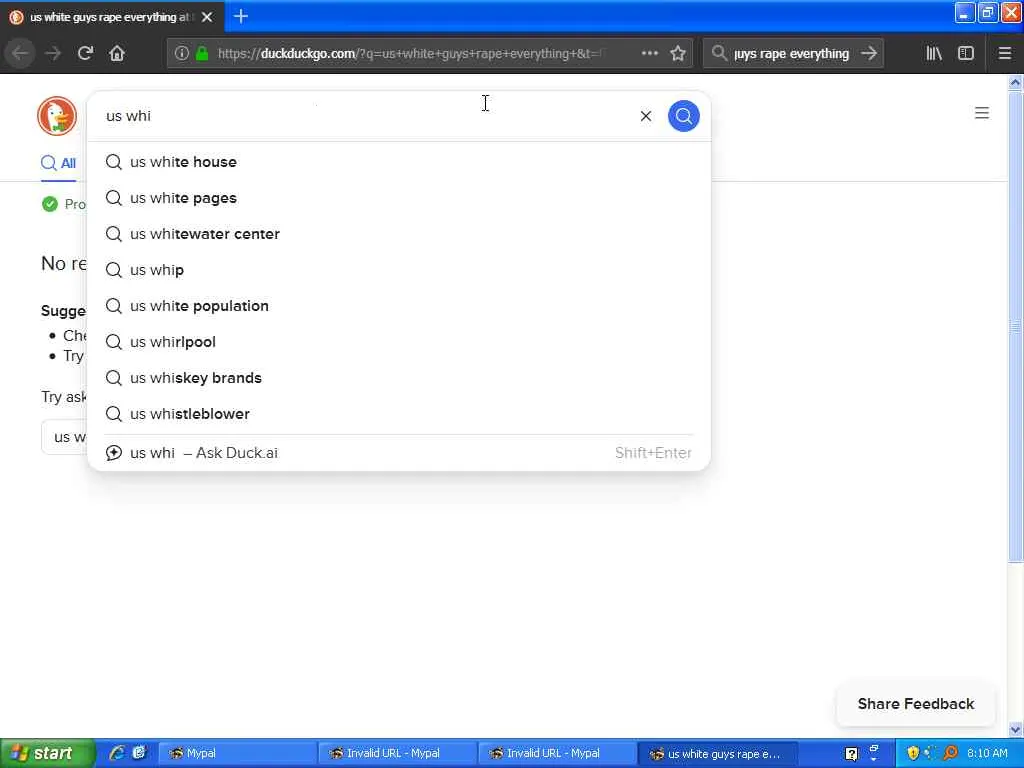Open page actions ellipsis menu
Viewport: 1024px width, 768px height.
[x=649, y=53]
